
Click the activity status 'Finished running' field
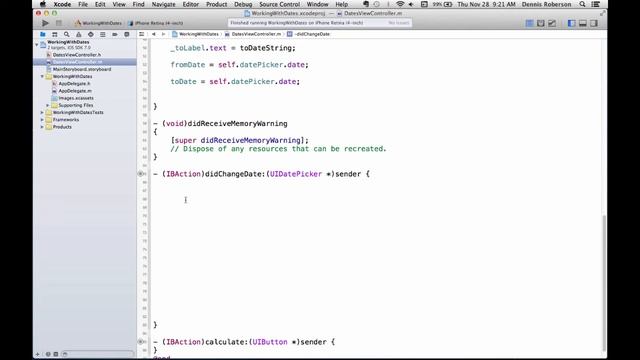point(320,23)
